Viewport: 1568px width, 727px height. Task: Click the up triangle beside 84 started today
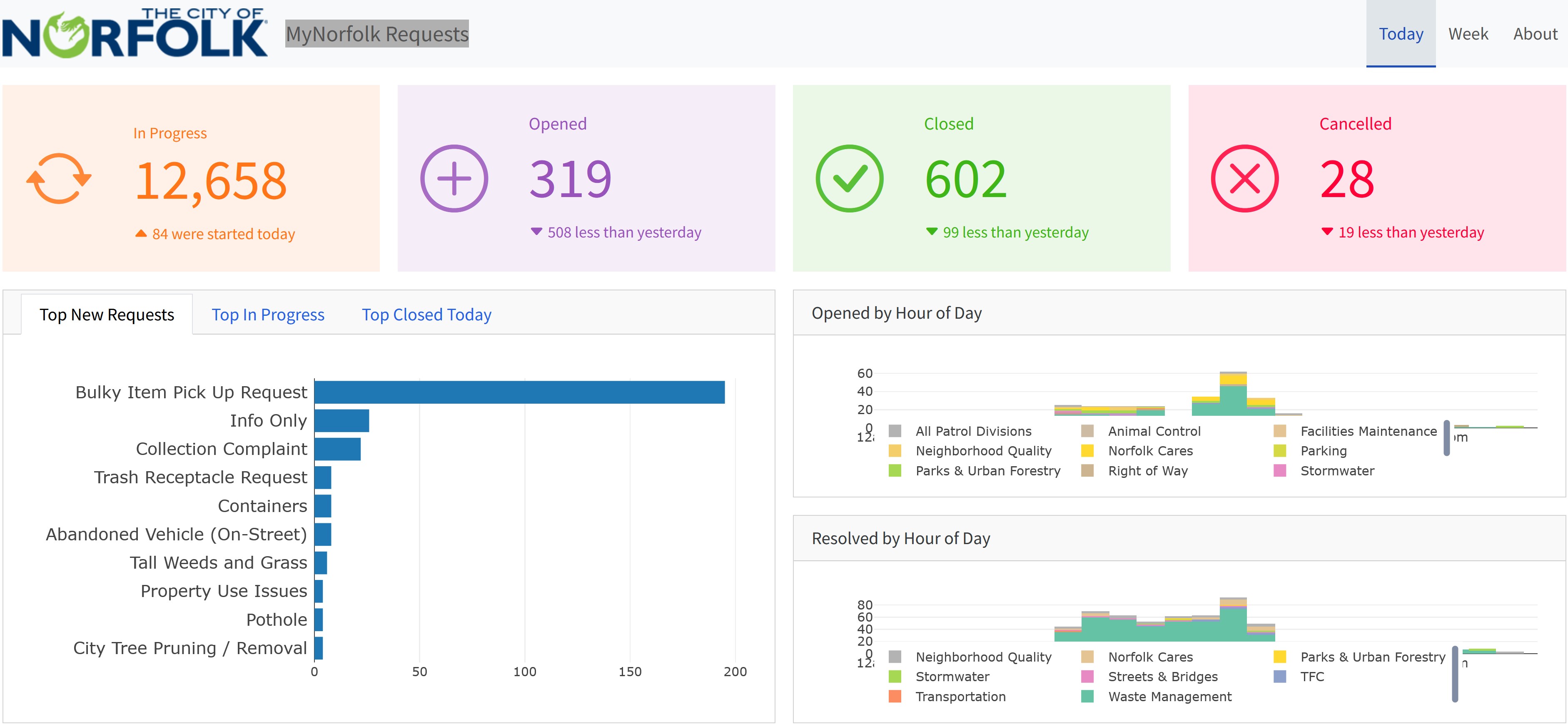pos(141,234)
